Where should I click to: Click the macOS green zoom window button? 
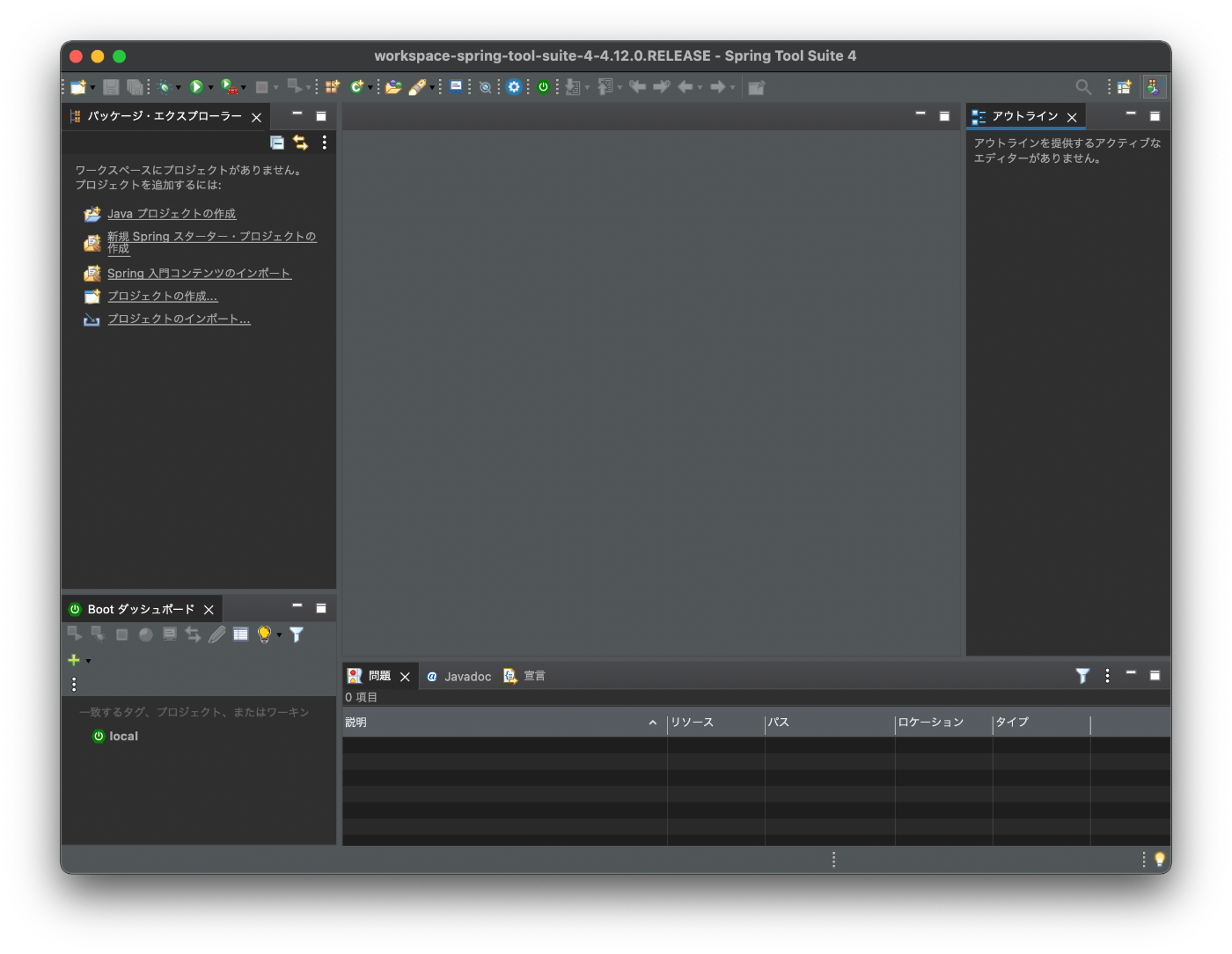[x=119, y=56]
